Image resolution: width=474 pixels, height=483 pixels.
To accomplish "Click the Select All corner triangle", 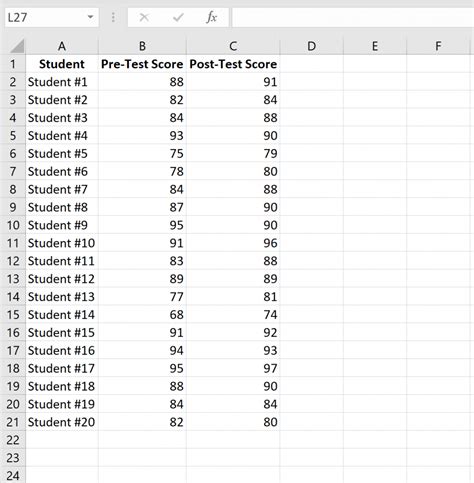I will point(17,46).
